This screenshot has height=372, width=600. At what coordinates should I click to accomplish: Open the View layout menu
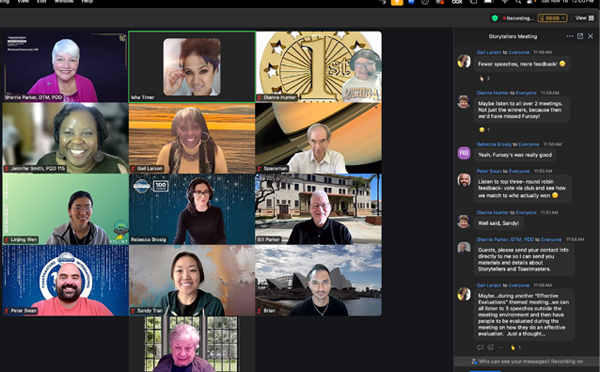point(584,18)
